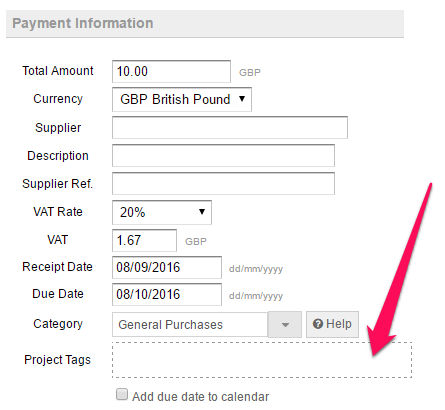Click the General Purchases category text box
This screenshot has width=445, height=410.
click(x=190, y=325)
